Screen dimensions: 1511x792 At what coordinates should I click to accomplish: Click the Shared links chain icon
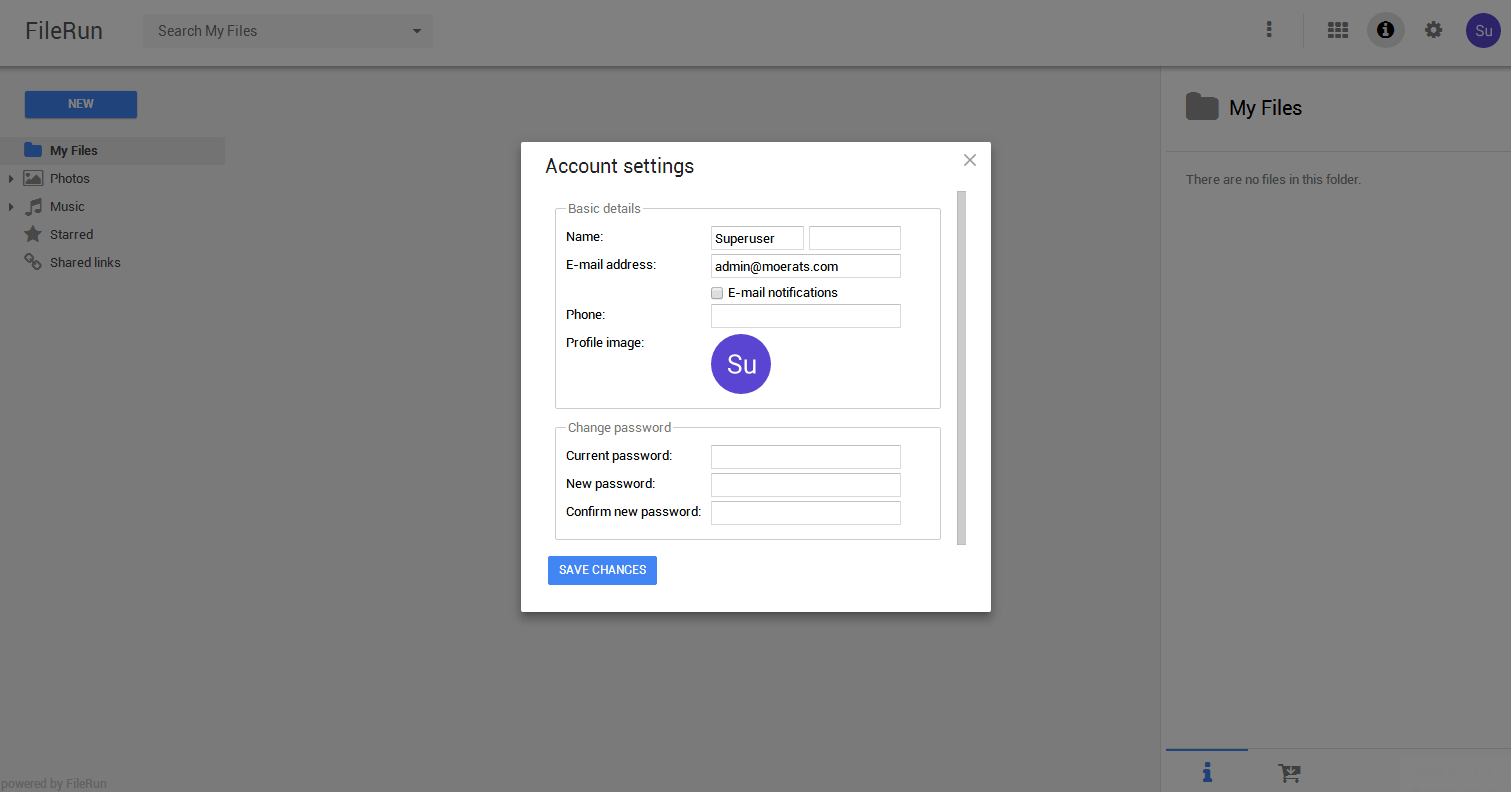[33, 262]
